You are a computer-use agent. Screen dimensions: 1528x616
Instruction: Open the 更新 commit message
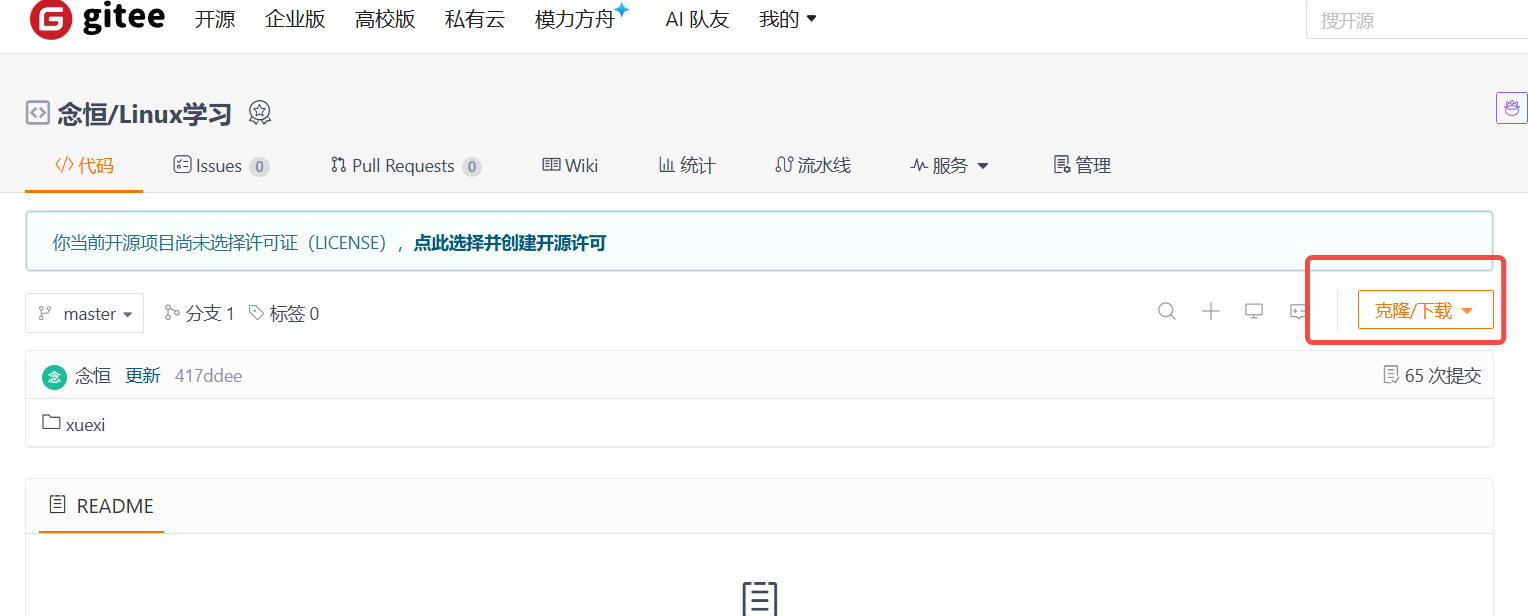[x=143, y=376]
